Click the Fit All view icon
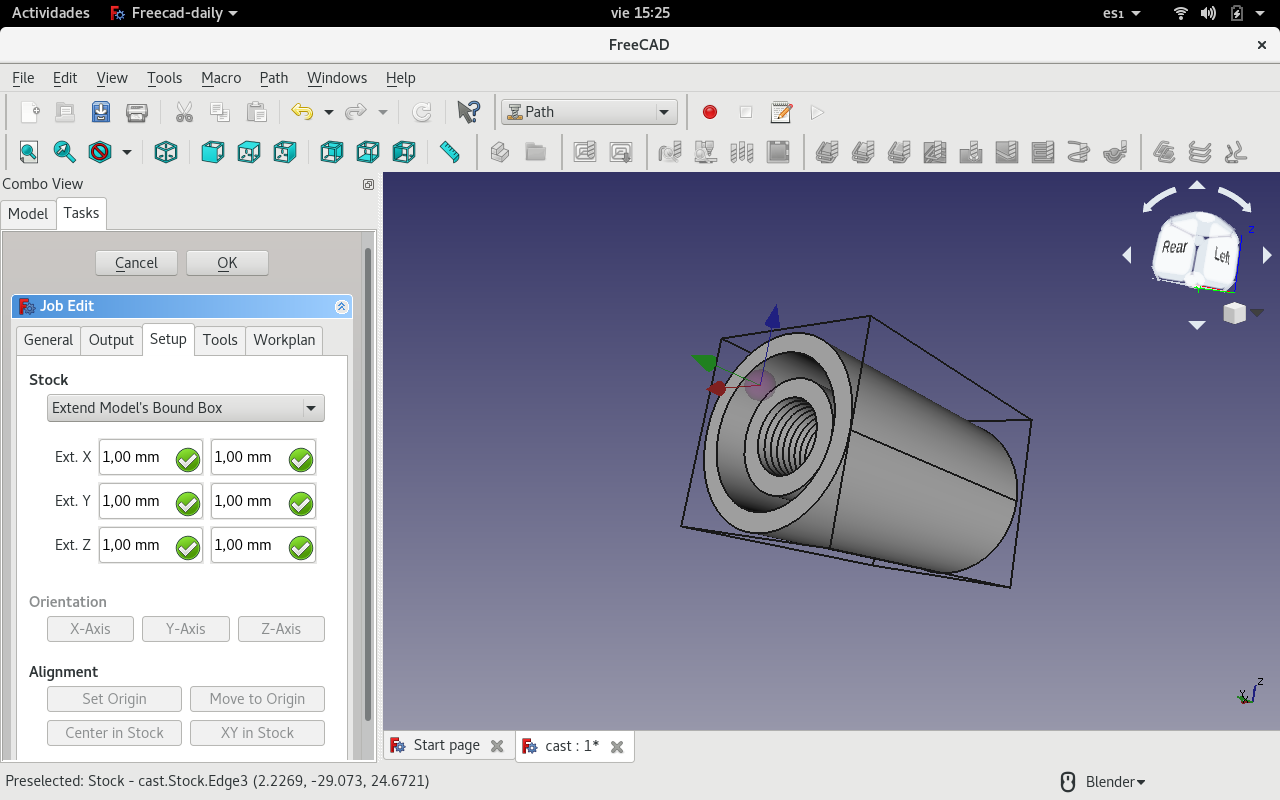 29,152
